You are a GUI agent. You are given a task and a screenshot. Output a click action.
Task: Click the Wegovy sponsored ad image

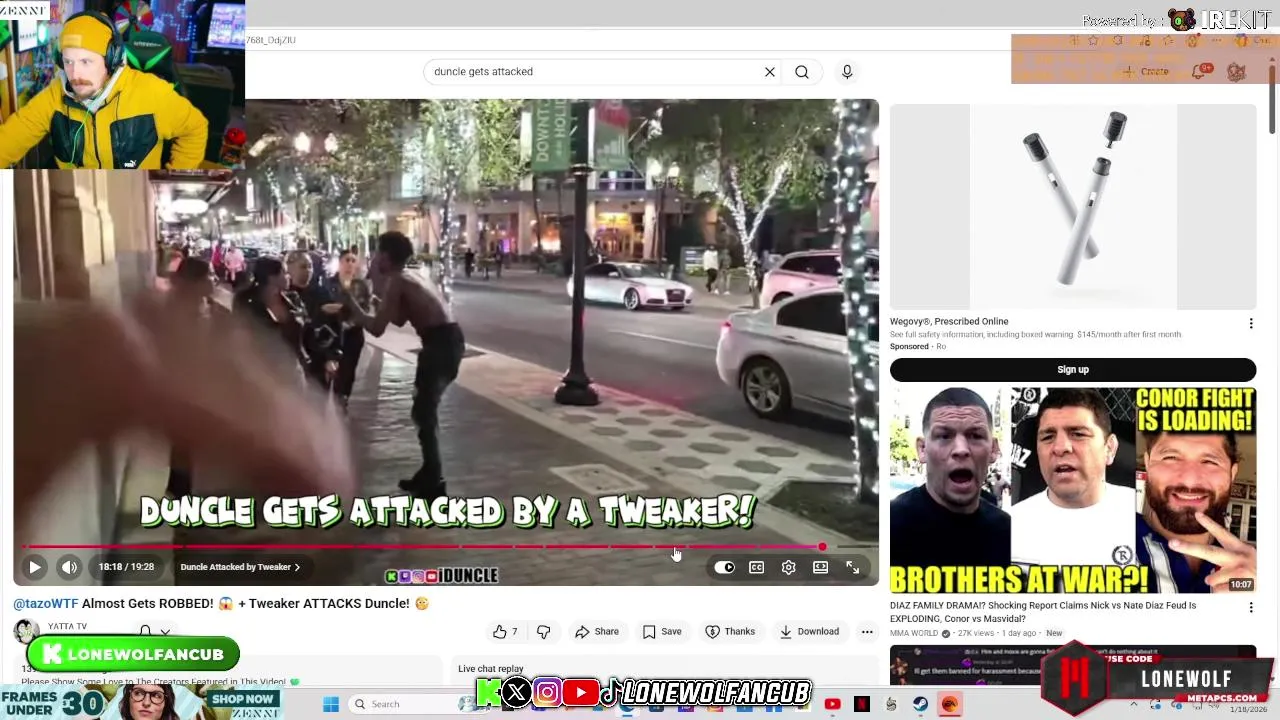point(1073,207)
